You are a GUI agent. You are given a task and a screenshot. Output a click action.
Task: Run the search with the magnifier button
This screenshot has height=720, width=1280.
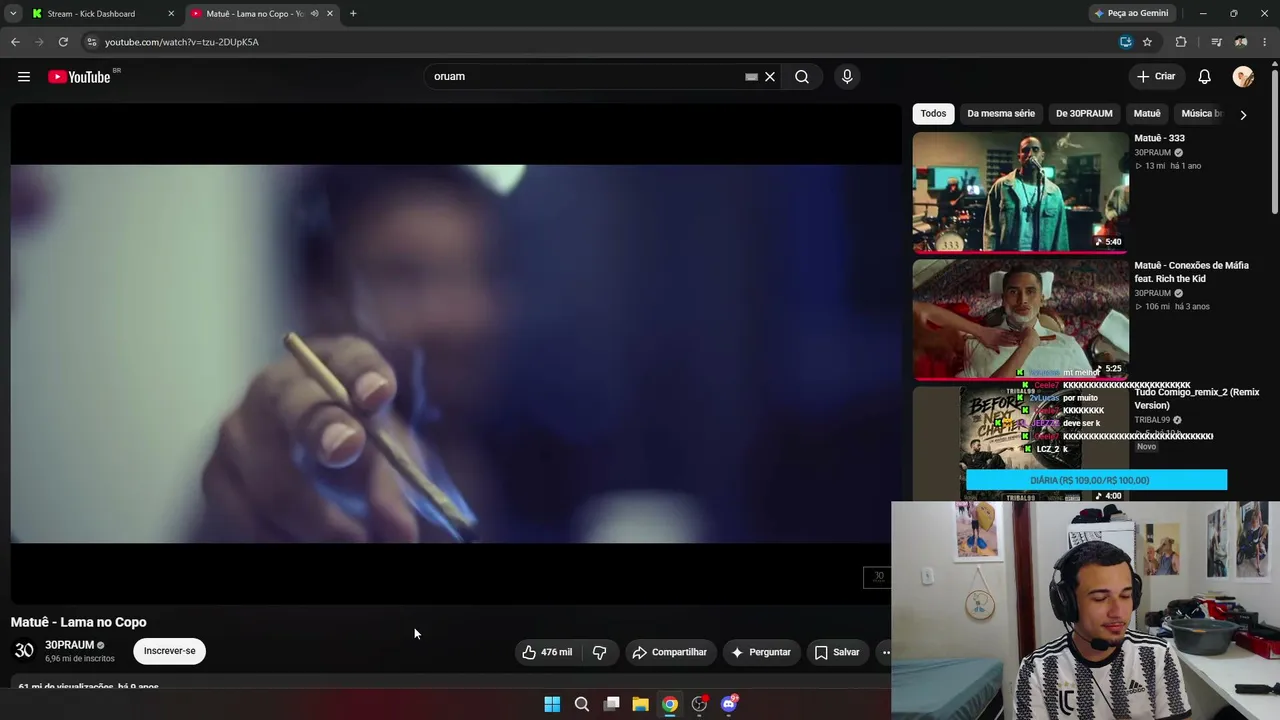click(802, 77)
